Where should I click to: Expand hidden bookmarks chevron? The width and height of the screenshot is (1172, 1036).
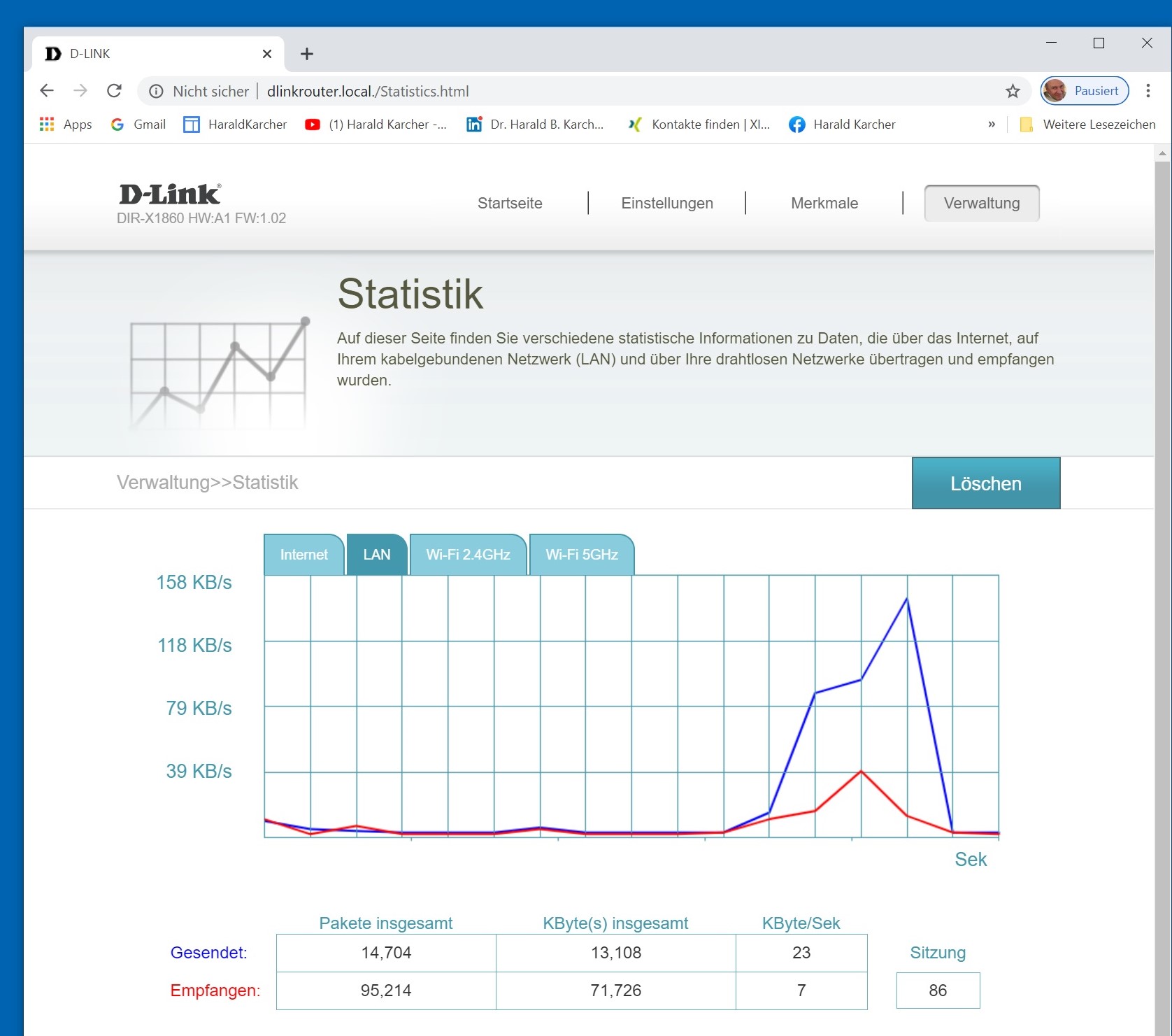click(991, 125)
